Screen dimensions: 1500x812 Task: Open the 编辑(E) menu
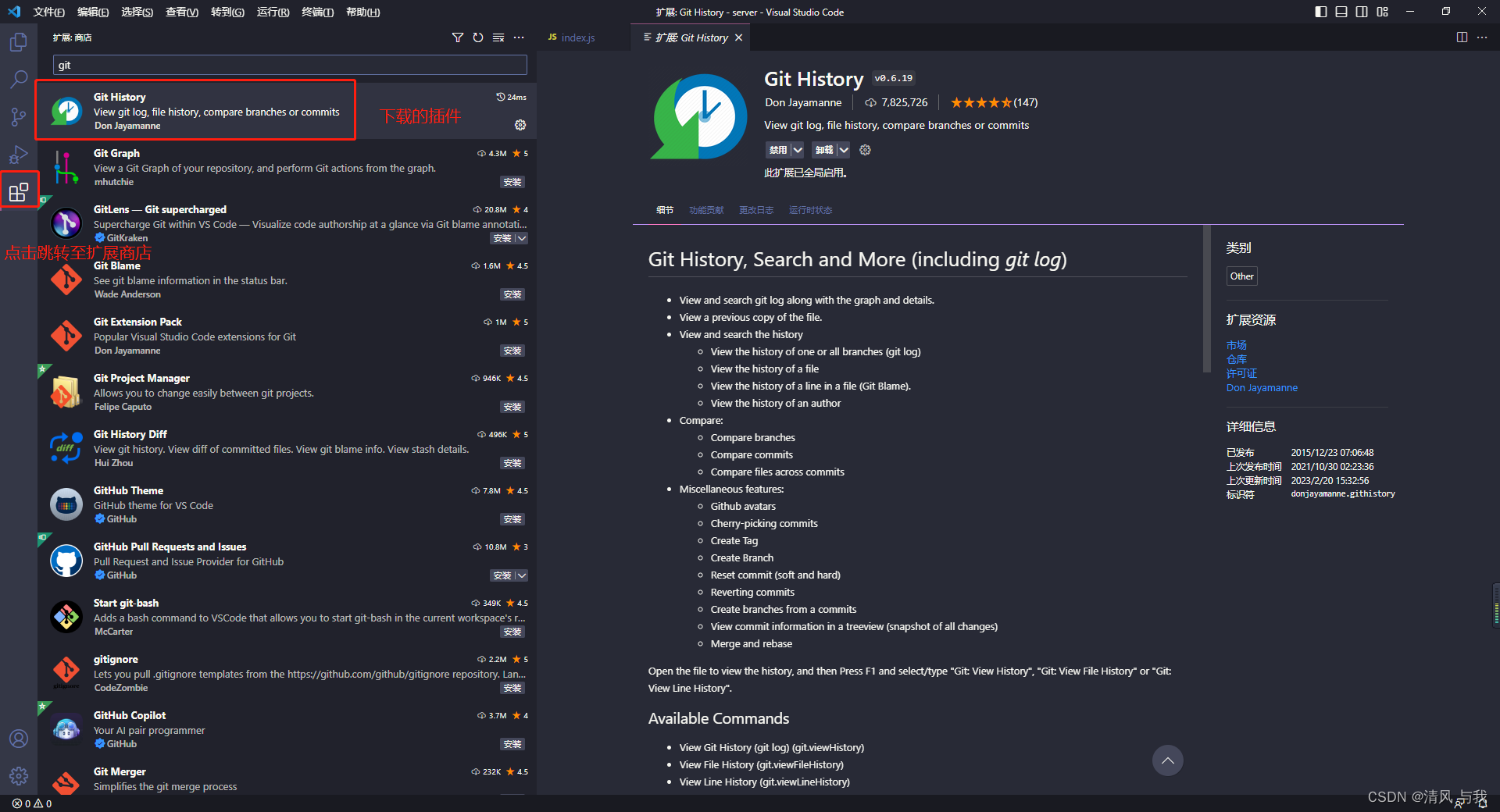(93, 12)
